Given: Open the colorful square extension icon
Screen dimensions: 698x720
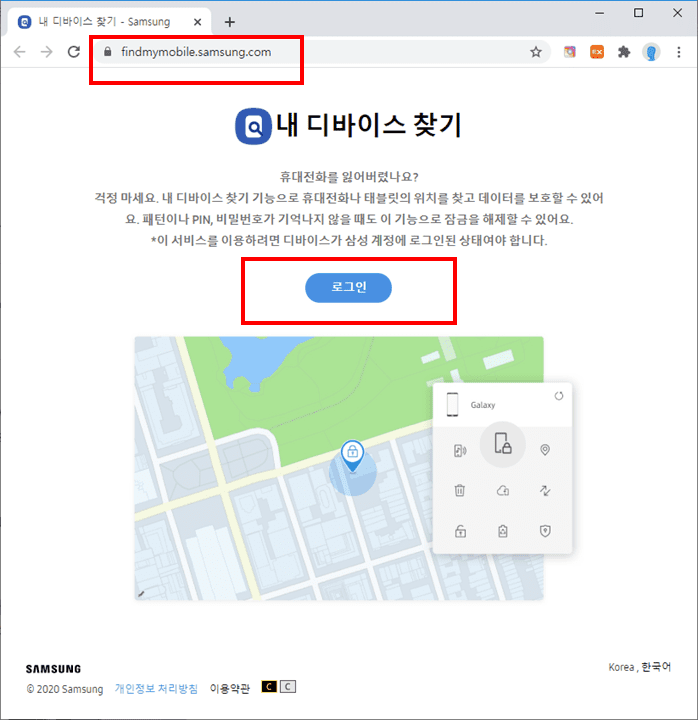Looking at the screenshot, I should pyautogui.click(x=570, y=52).
